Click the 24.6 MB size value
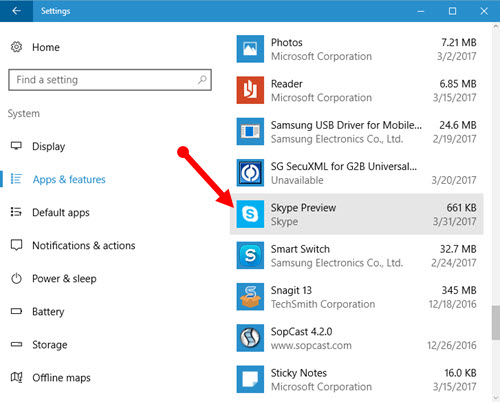Image resolution: width=500 pixels, height=402 pixels. (458, 125)
